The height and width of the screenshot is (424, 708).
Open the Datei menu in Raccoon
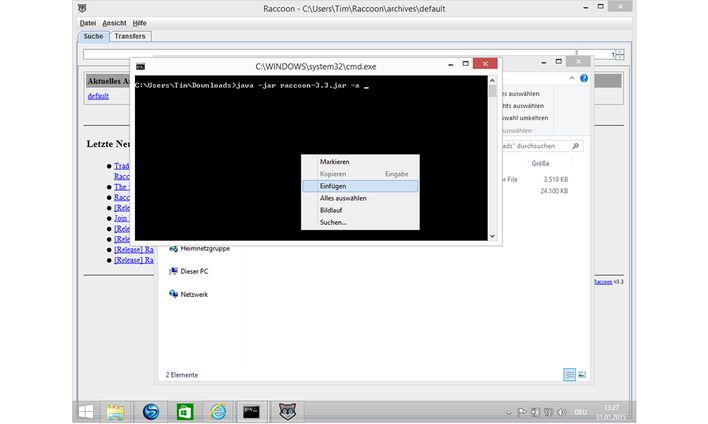pyautogui.click(x=88, y=23)
